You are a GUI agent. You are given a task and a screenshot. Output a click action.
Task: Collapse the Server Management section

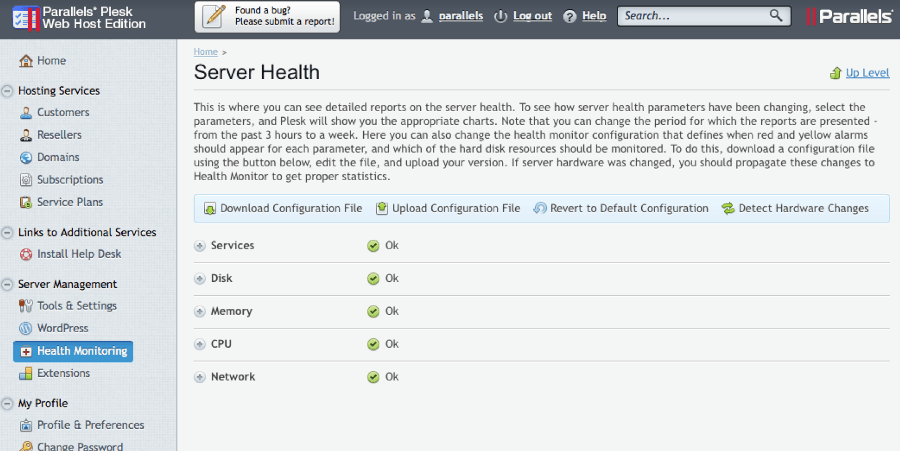coord(7,285)
